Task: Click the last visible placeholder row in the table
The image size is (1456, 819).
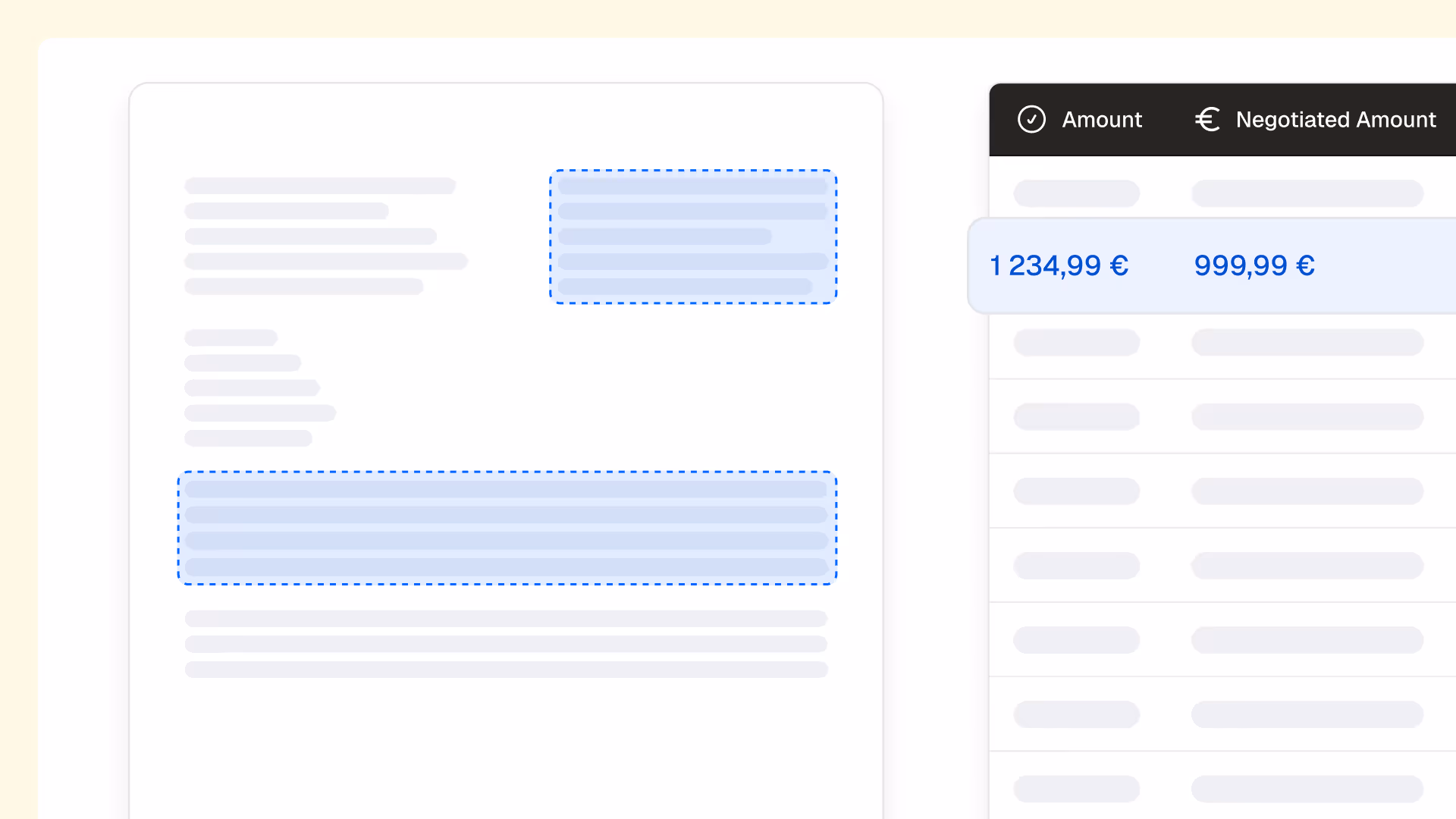Action: 1221,789
